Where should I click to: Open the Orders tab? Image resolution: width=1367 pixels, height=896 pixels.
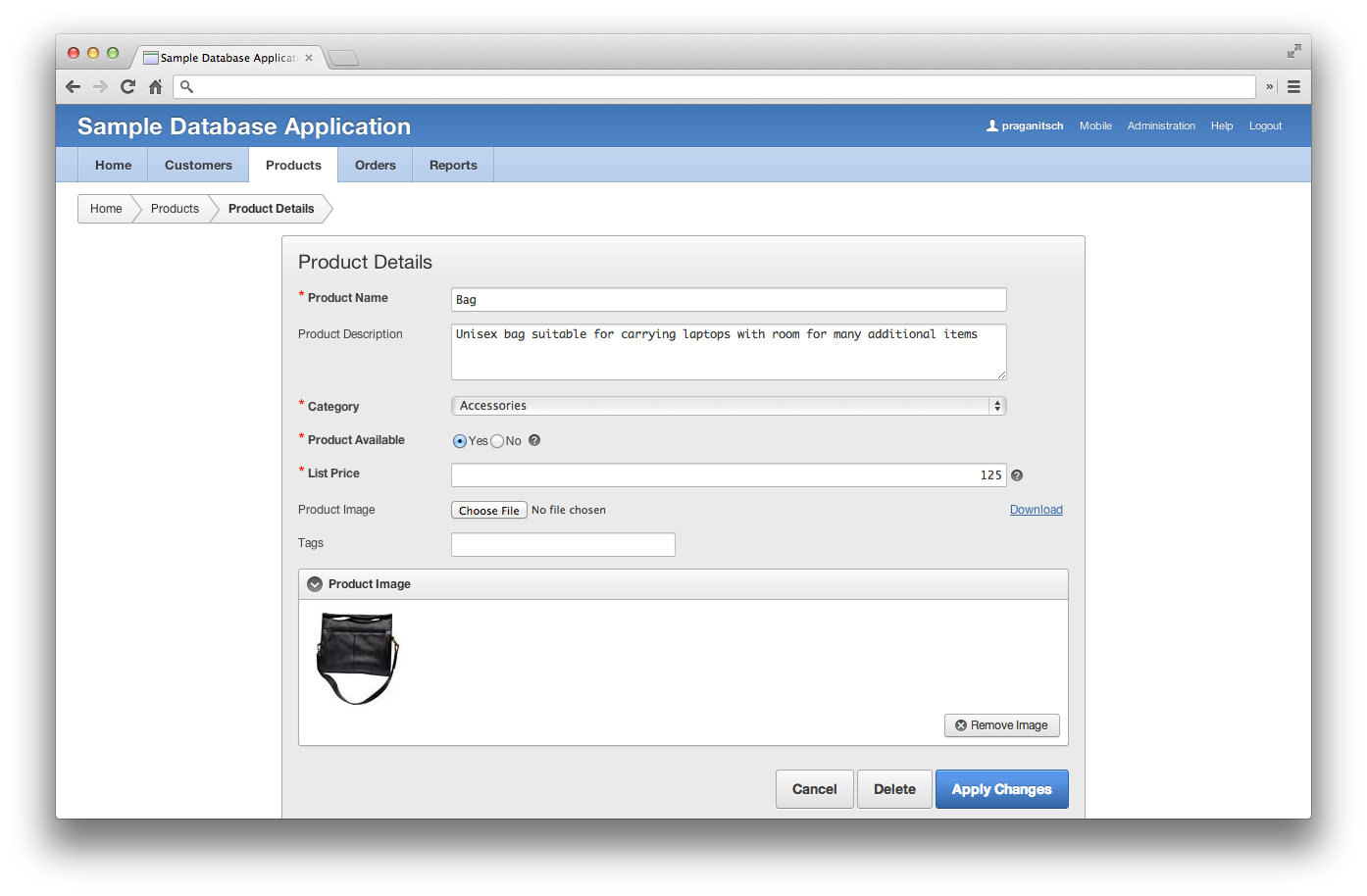(x=376, y=165)
